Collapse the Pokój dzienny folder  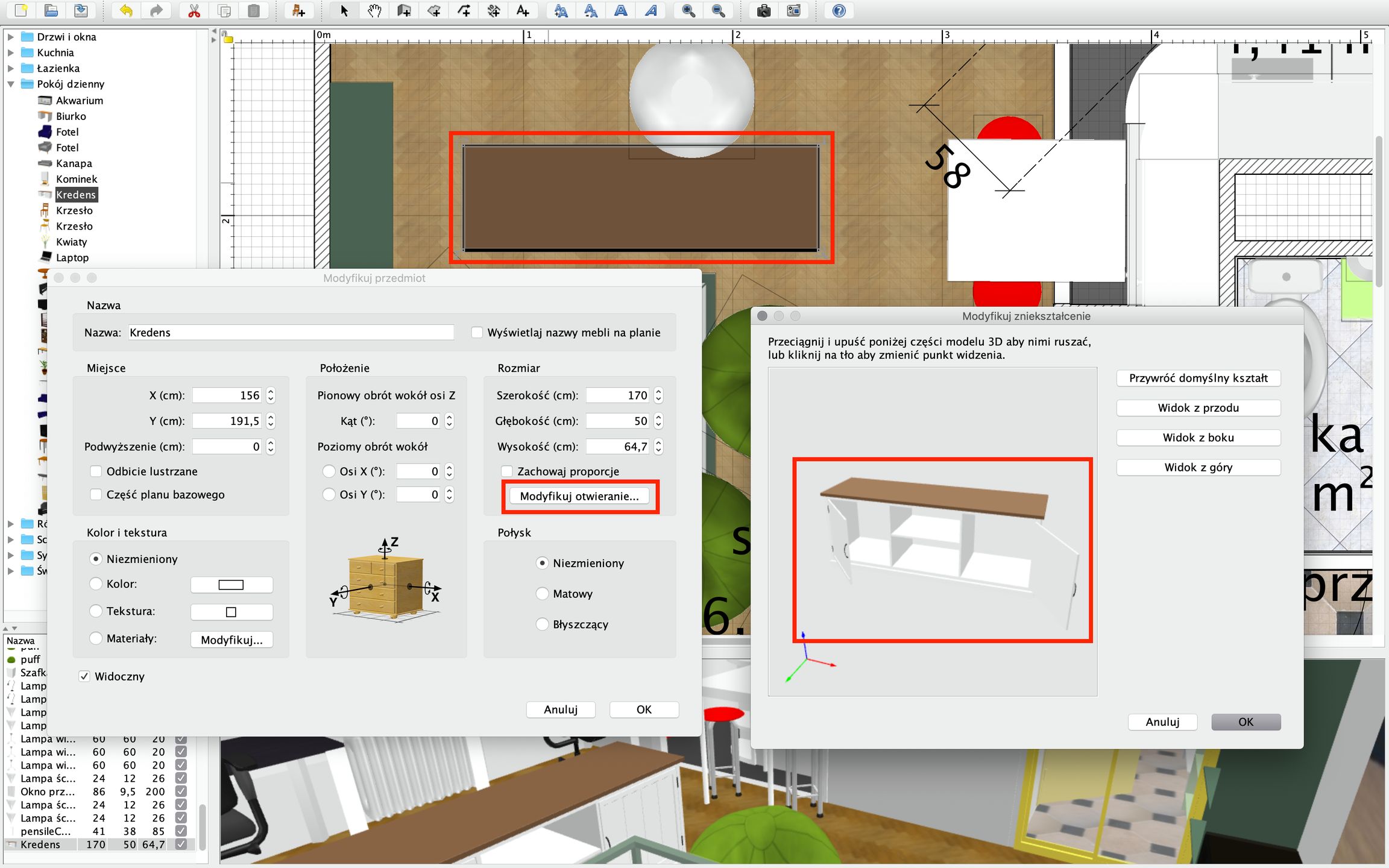click(x=11, y=84)
